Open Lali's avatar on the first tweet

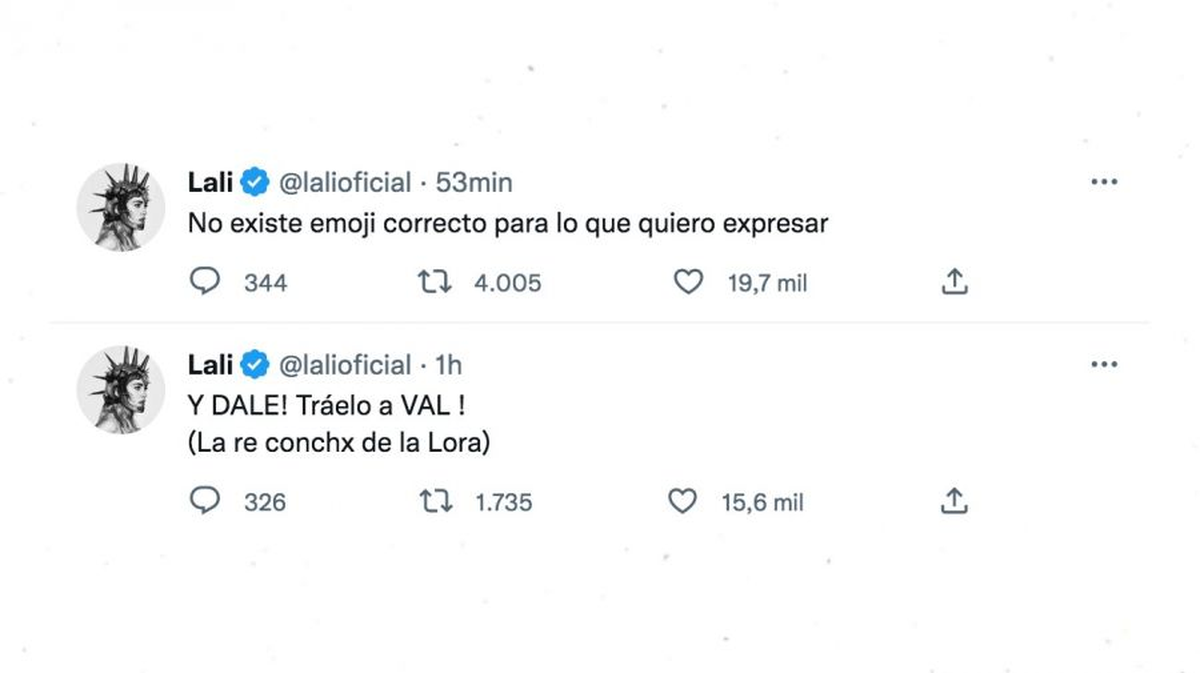coord(121,208)
